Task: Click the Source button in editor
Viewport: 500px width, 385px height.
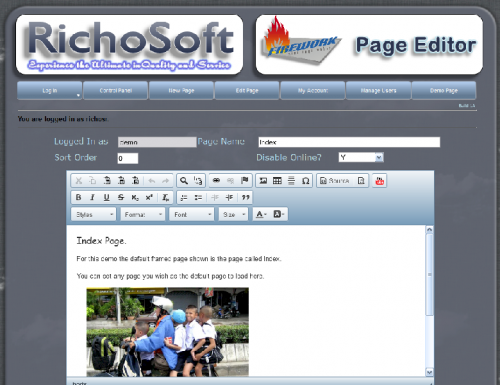Action: coord(335,181)
